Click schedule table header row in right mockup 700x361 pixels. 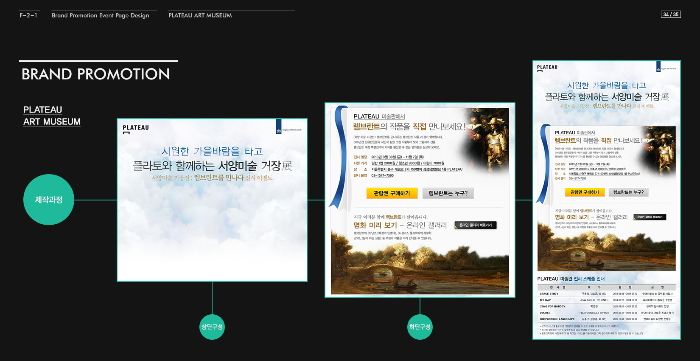click(607, 288)
